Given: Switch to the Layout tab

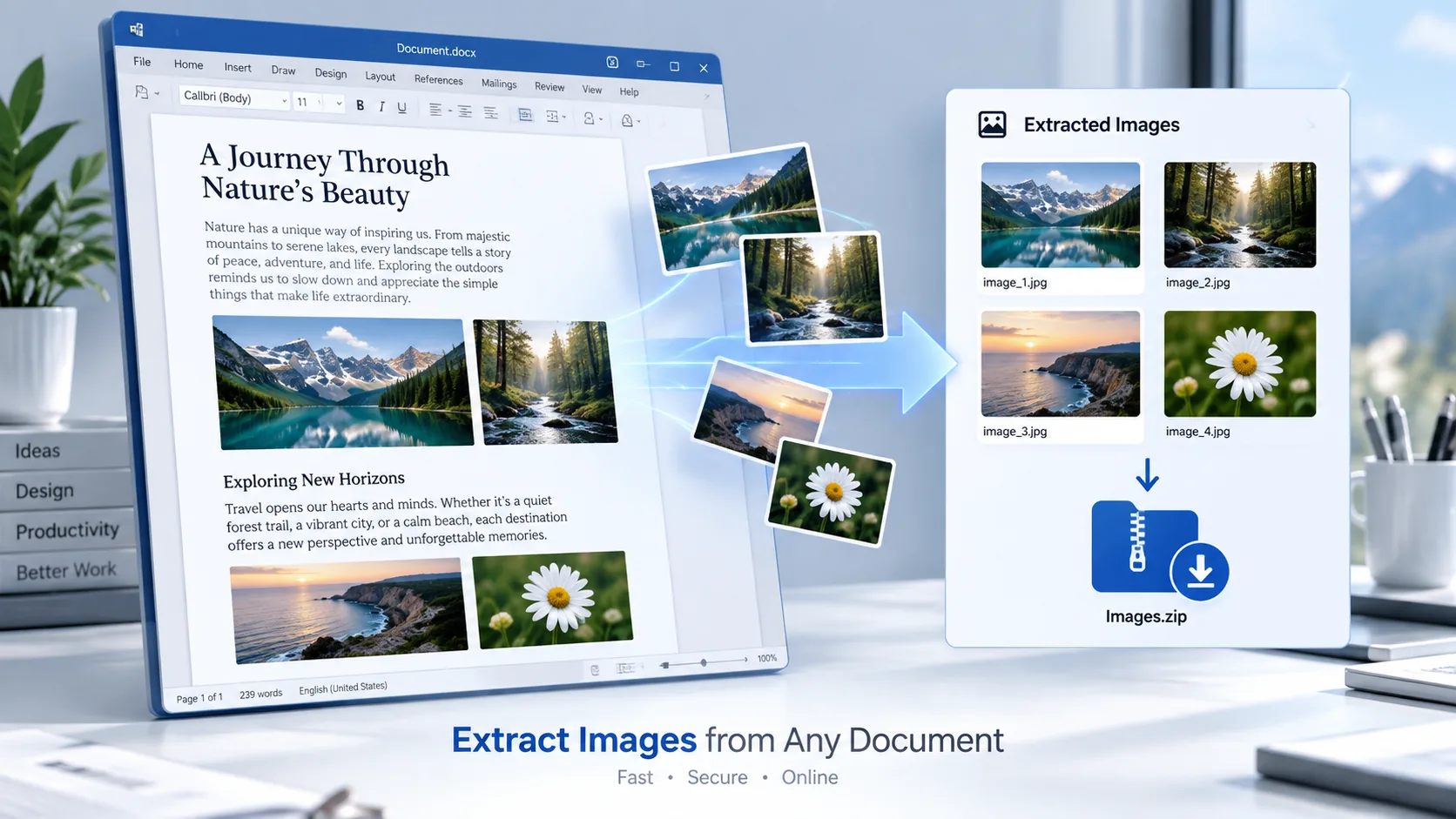Looking at the screenshot, I should 380,76.
